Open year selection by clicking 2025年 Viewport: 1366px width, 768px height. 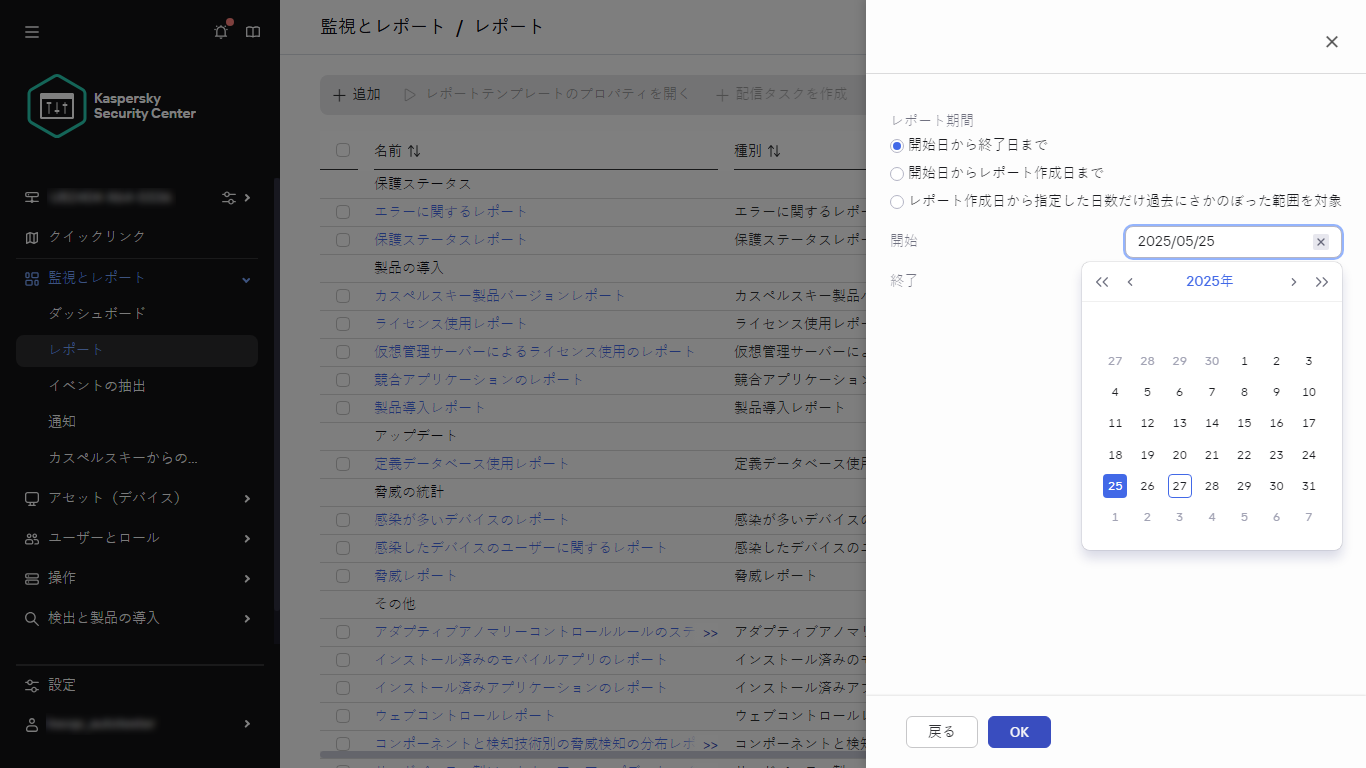1209,281
